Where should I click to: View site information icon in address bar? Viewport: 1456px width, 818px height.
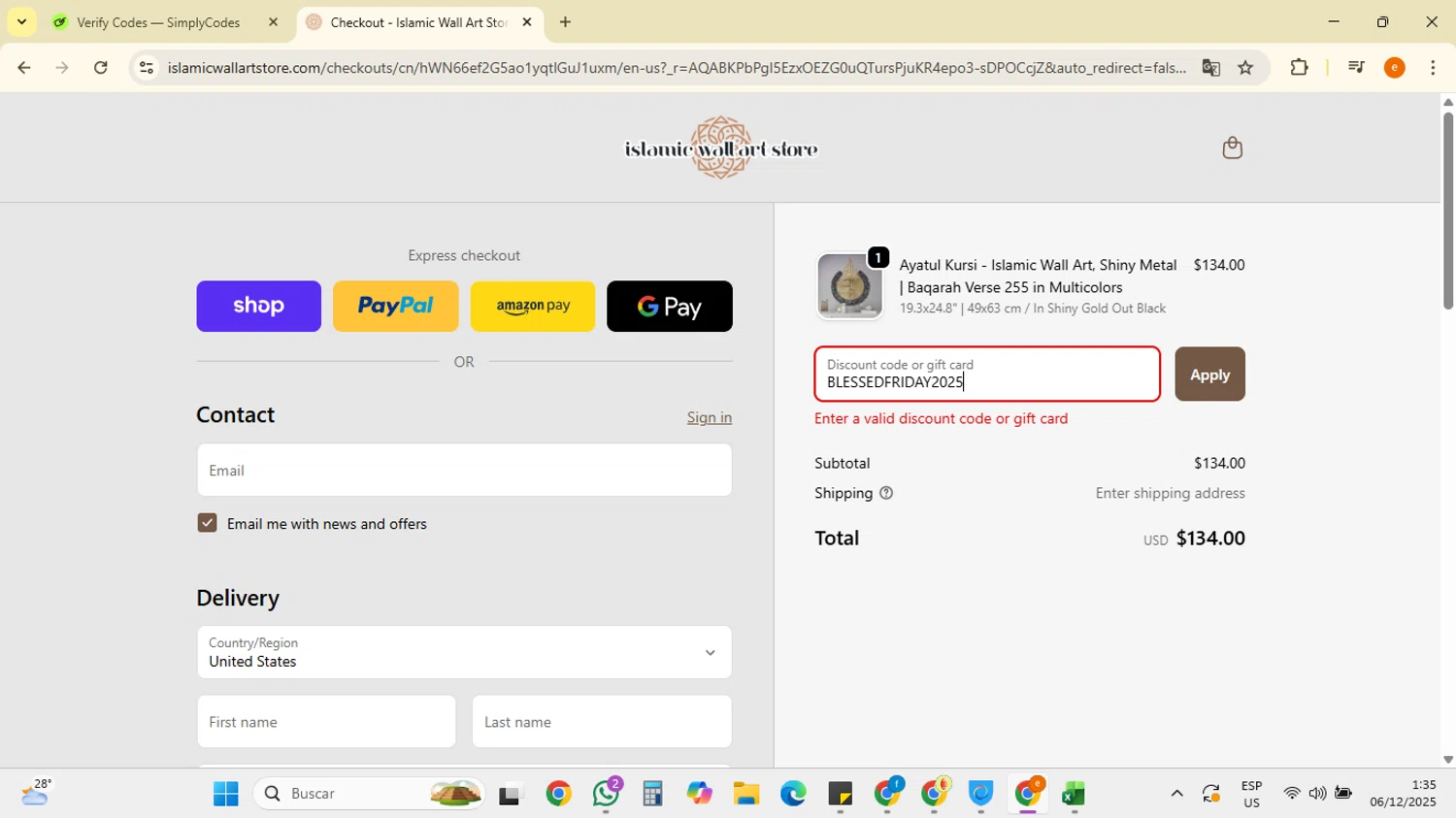pos(147,68)
